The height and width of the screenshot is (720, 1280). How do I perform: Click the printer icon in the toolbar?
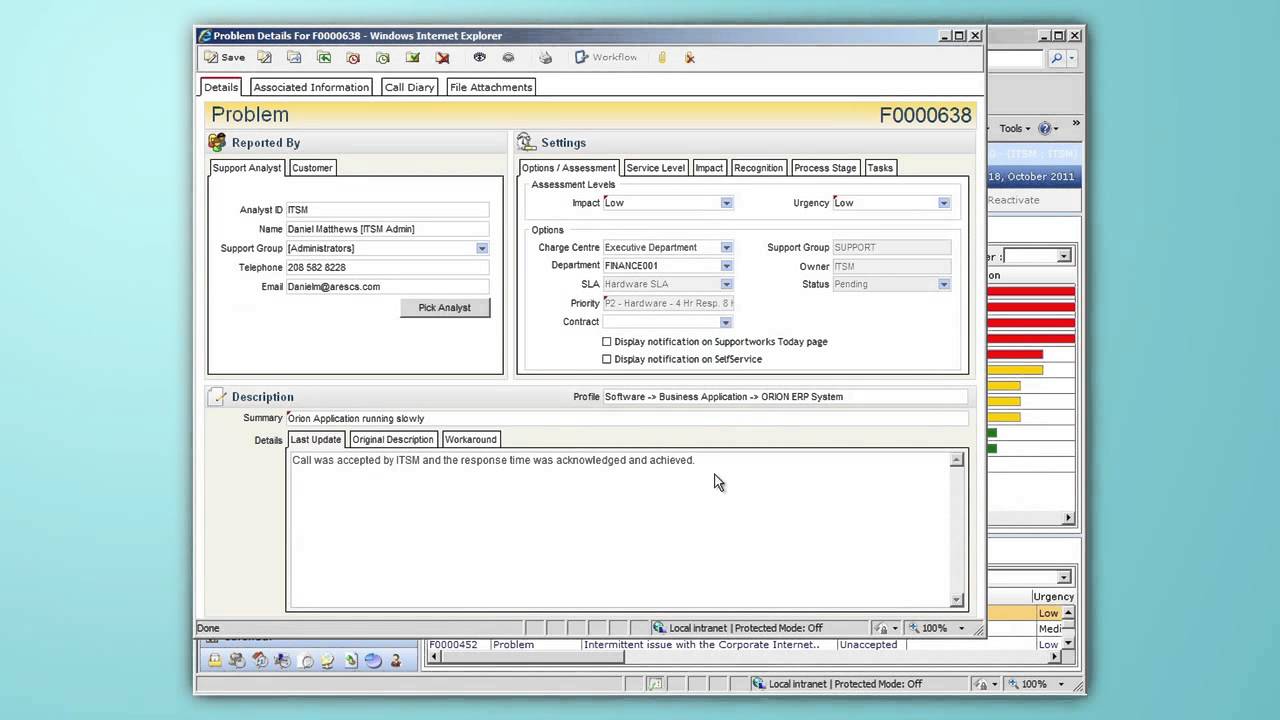pos(545,58)
